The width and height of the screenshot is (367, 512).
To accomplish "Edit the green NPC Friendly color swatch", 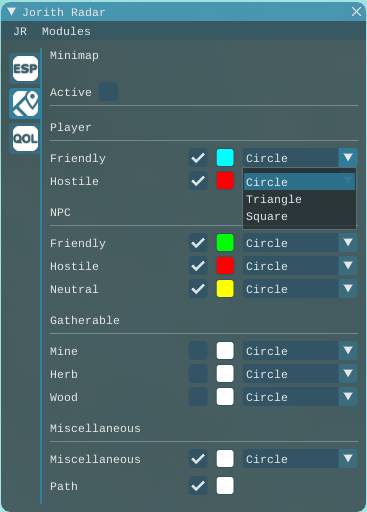I will click(225, 243).
